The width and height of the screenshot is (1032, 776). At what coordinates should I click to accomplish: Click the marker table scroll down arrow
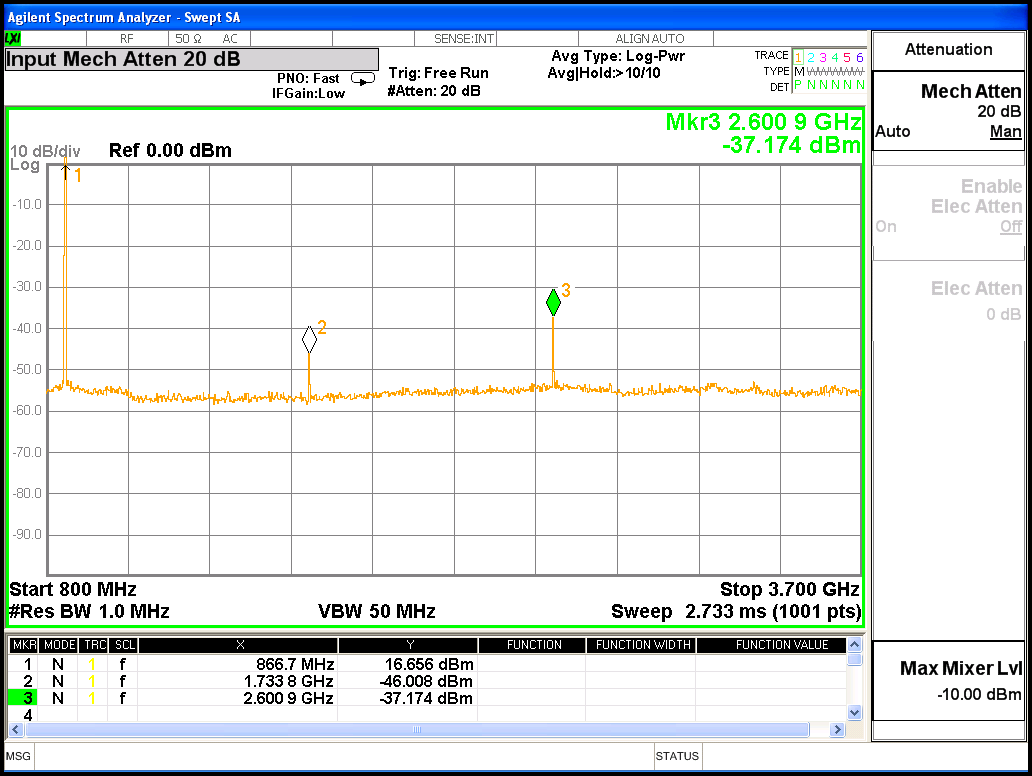[x=854, y=712]
